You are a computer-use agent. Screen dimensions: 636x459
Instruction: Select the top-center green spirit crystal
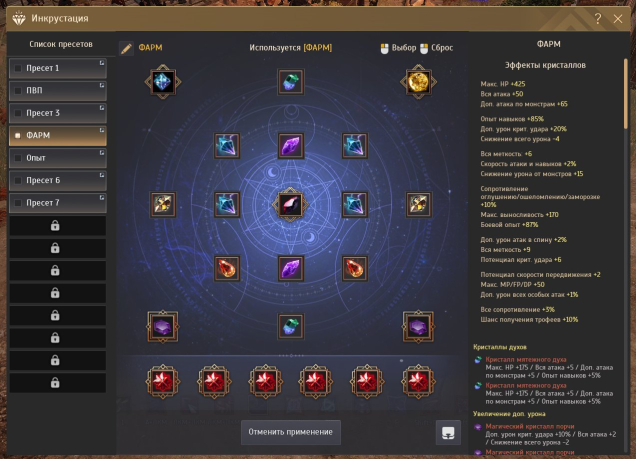tap(290, 82)
